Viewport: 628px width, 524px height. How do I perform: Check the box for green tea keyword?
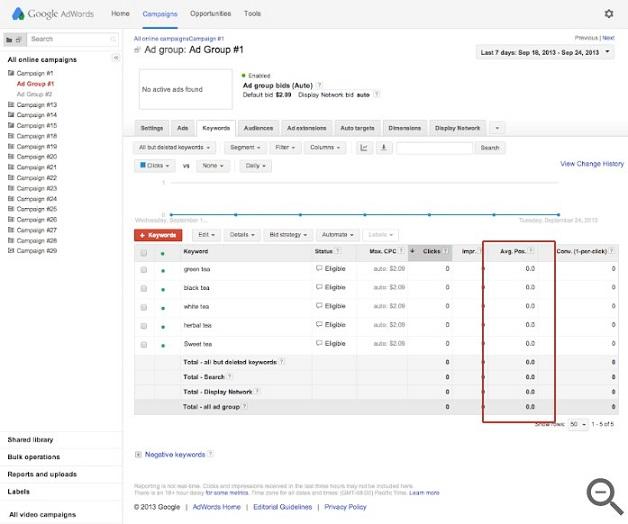pyautogui.click(x=144, y=269)
